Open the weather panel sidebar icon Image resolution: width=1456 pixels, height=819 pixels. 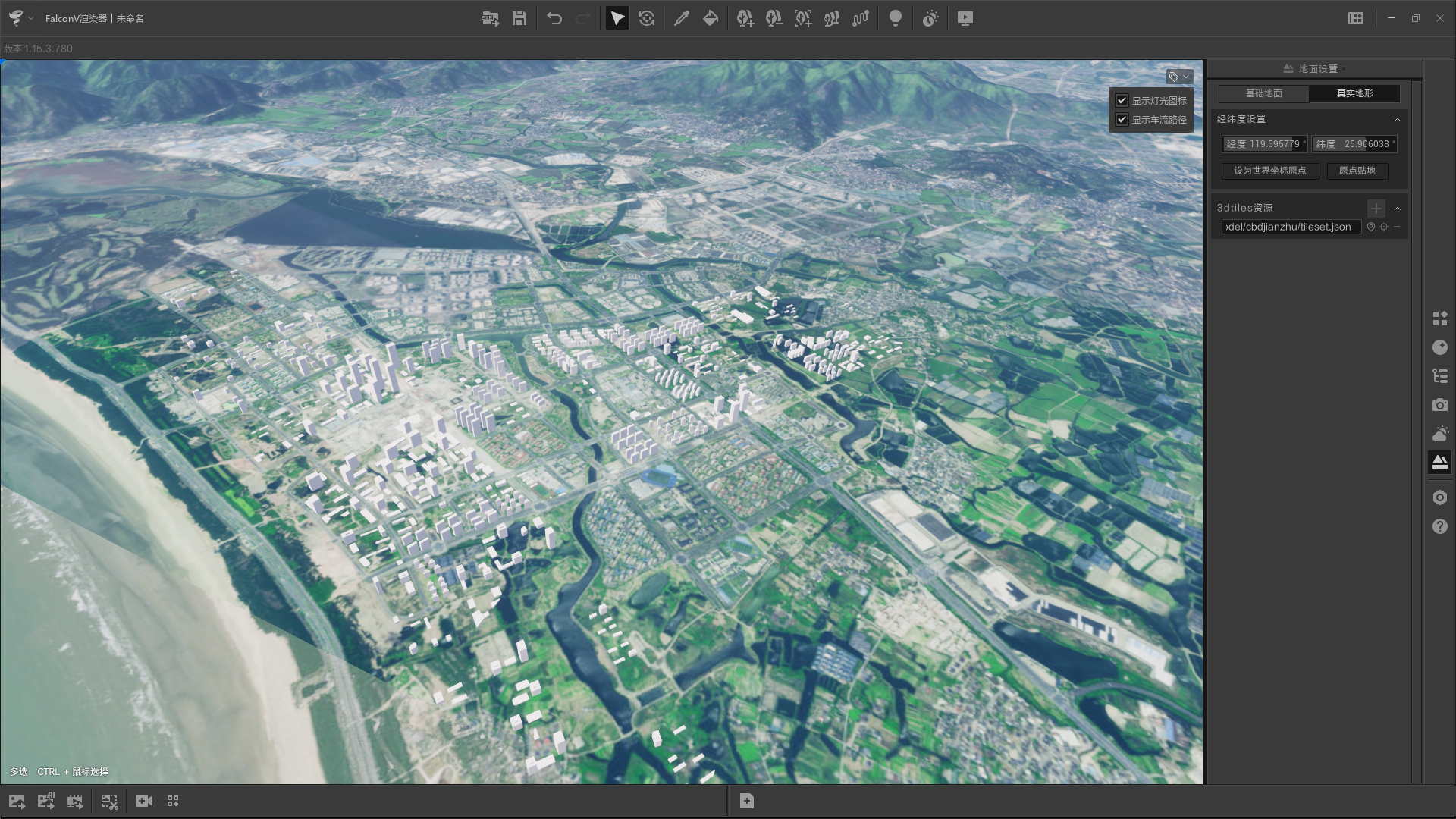click(x=1439, y=435)
